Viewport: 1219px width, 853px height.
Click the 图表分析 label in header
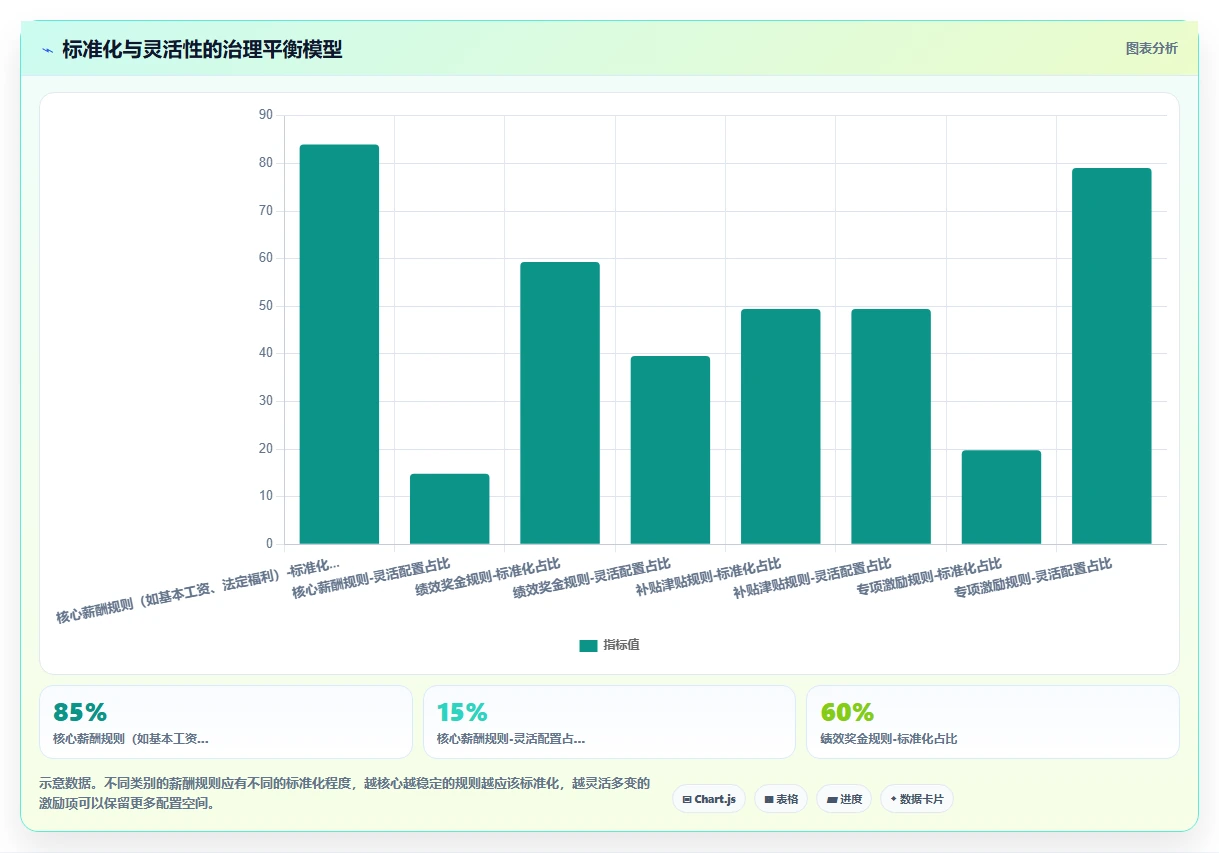tap(1151, 48)
